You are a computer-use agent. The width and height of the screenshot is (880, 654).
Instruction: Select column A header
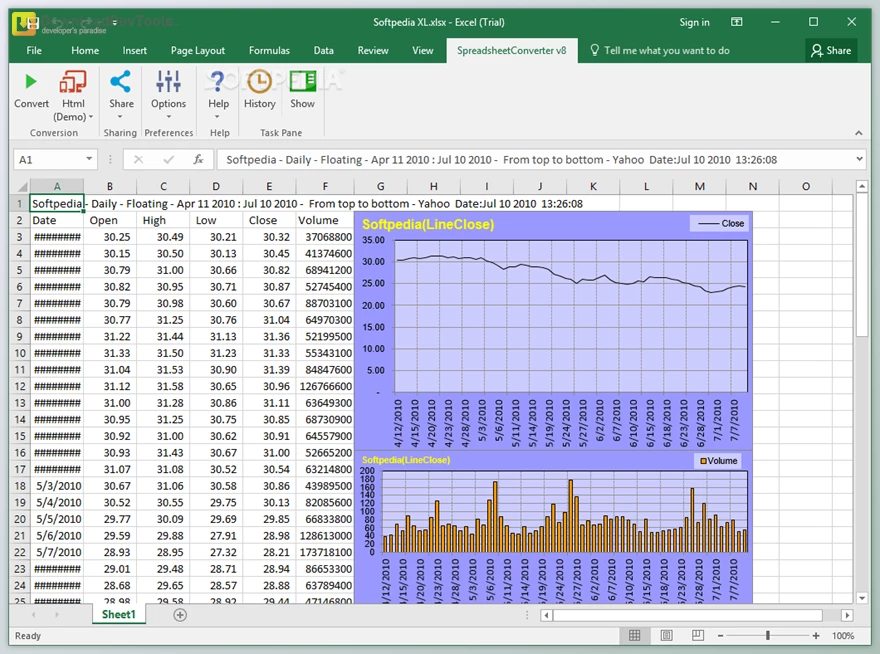point(57,186)
